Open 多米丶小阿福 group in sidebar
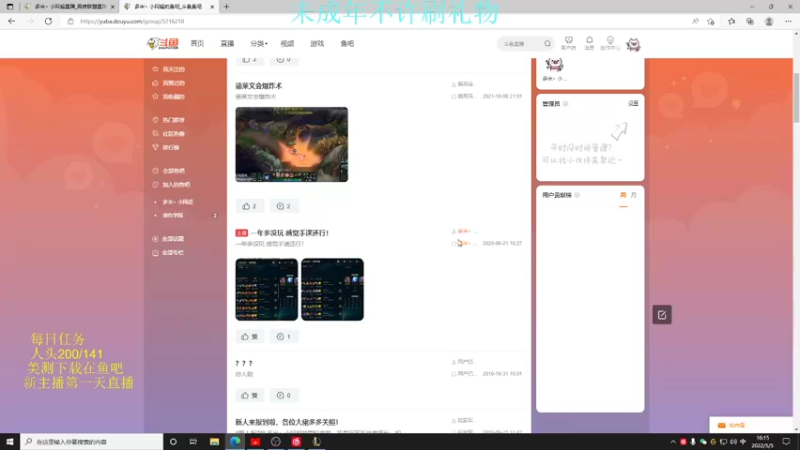The width and height of the screenshot is (800, 450). click(178, 202)
